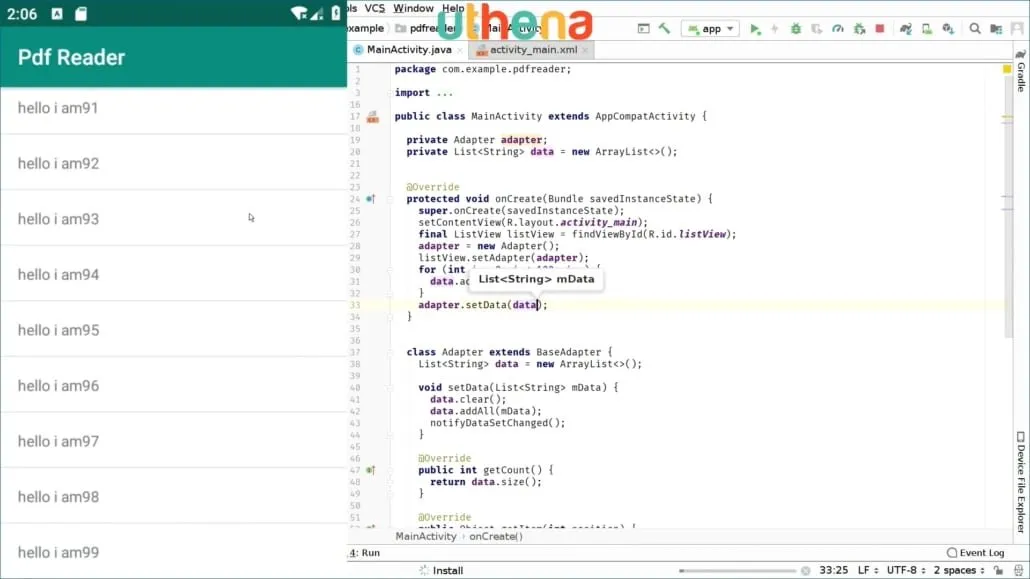Click related XML file gutter icon at line 17

tap(372, 117)
